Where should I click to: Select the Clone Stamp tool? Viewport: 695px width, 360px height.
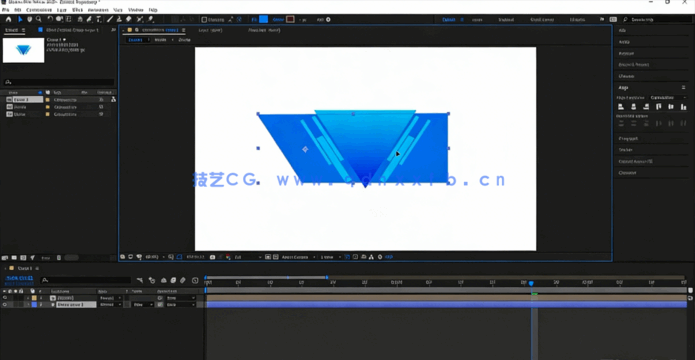120,19
